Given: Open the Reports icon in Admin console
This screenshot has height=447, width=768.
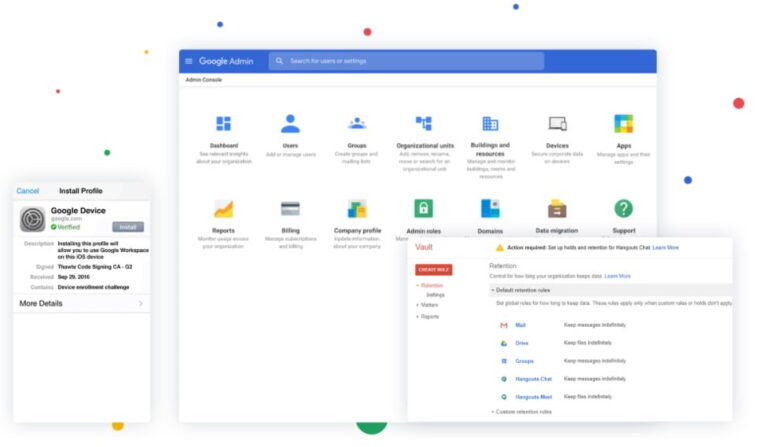Looking at the screenshot, I should point(223,209).
